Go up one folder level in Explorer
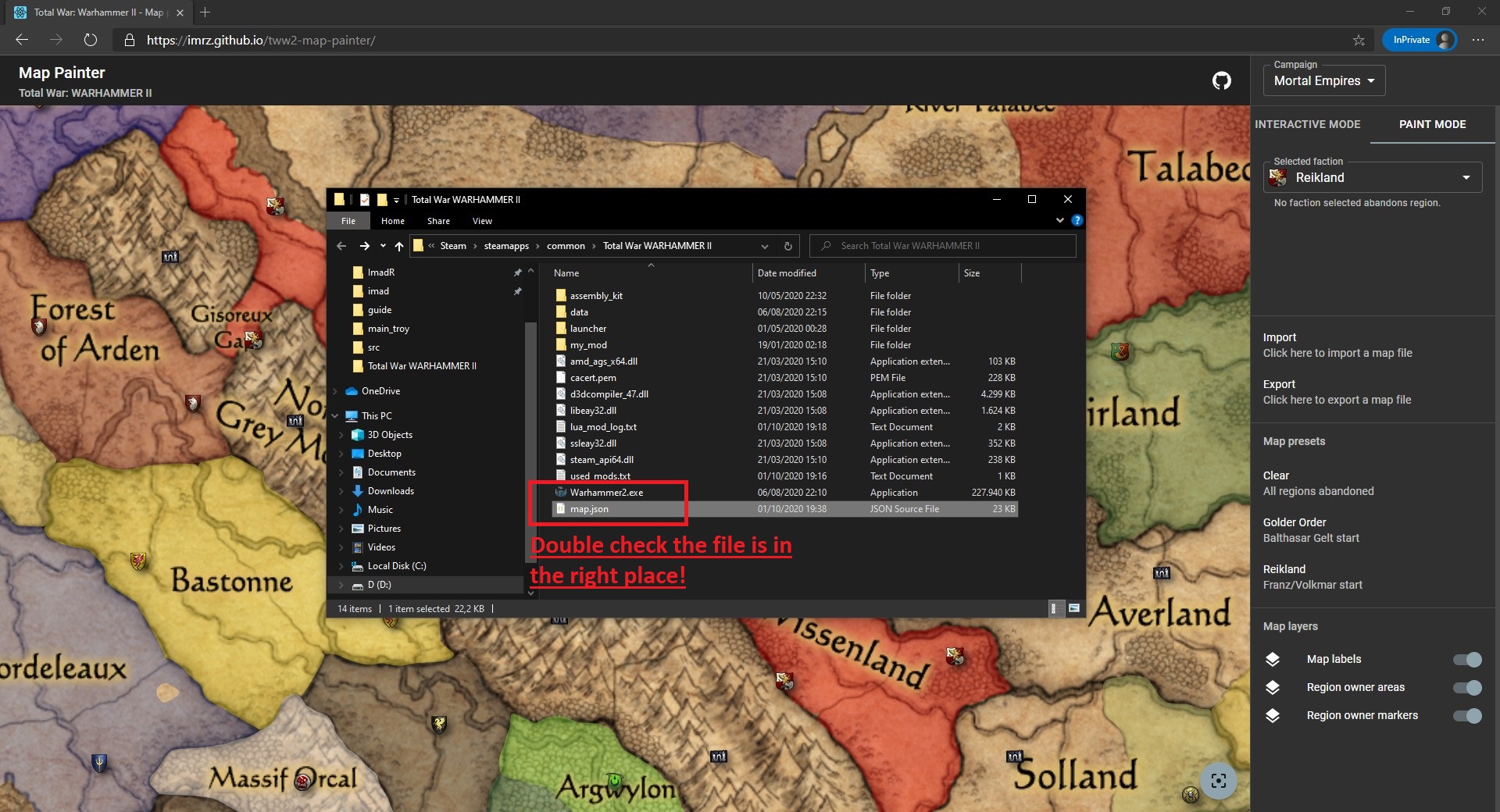This screenshot has height=812, width=1500. coord(399,246)
